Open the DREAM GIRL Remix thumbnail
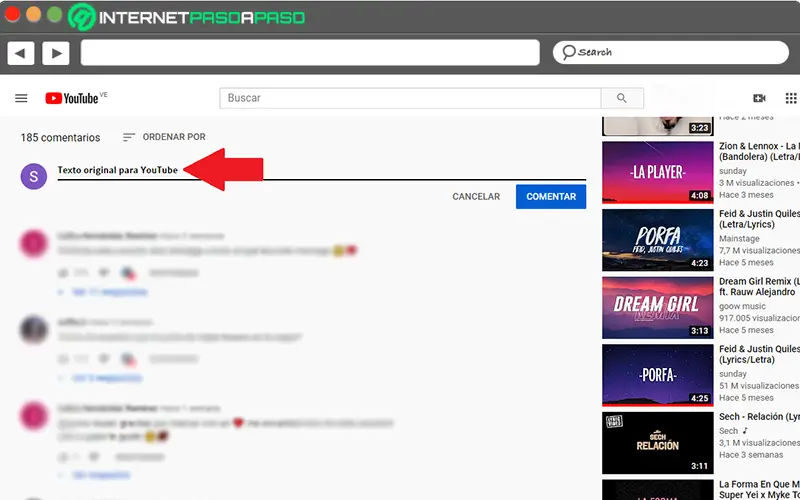 click(658, 308)
